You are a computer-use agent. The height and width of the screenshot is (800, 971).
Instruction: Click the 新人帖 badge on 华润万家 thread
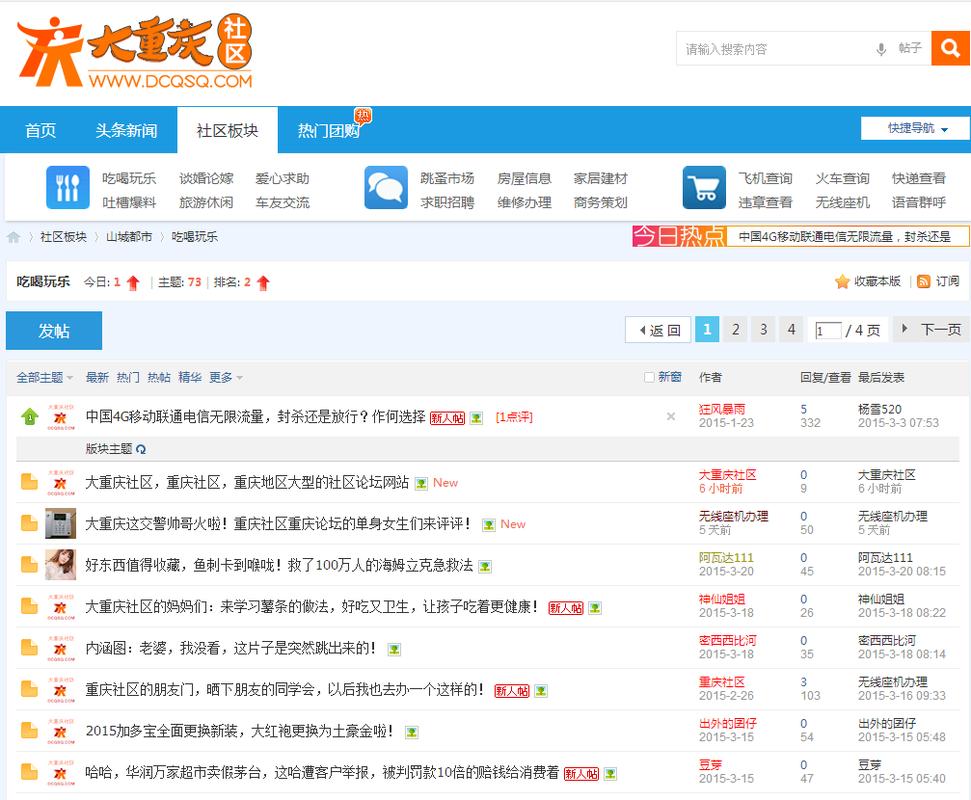(x=581, y=774)
